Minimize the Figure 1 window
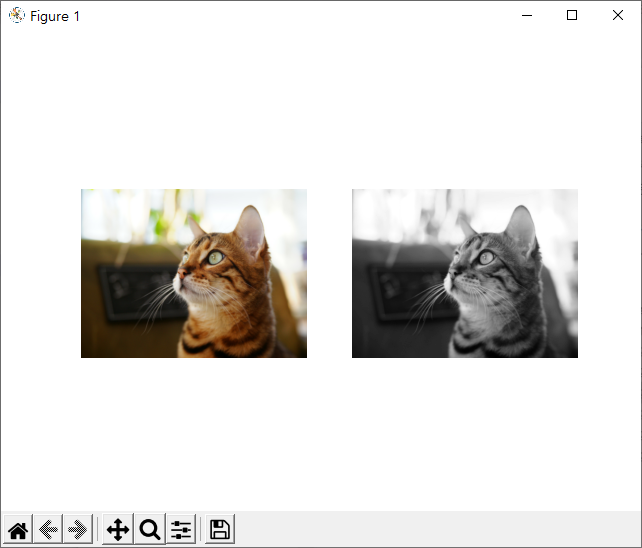The image size is (642, 548). click(x=527, y=16)
